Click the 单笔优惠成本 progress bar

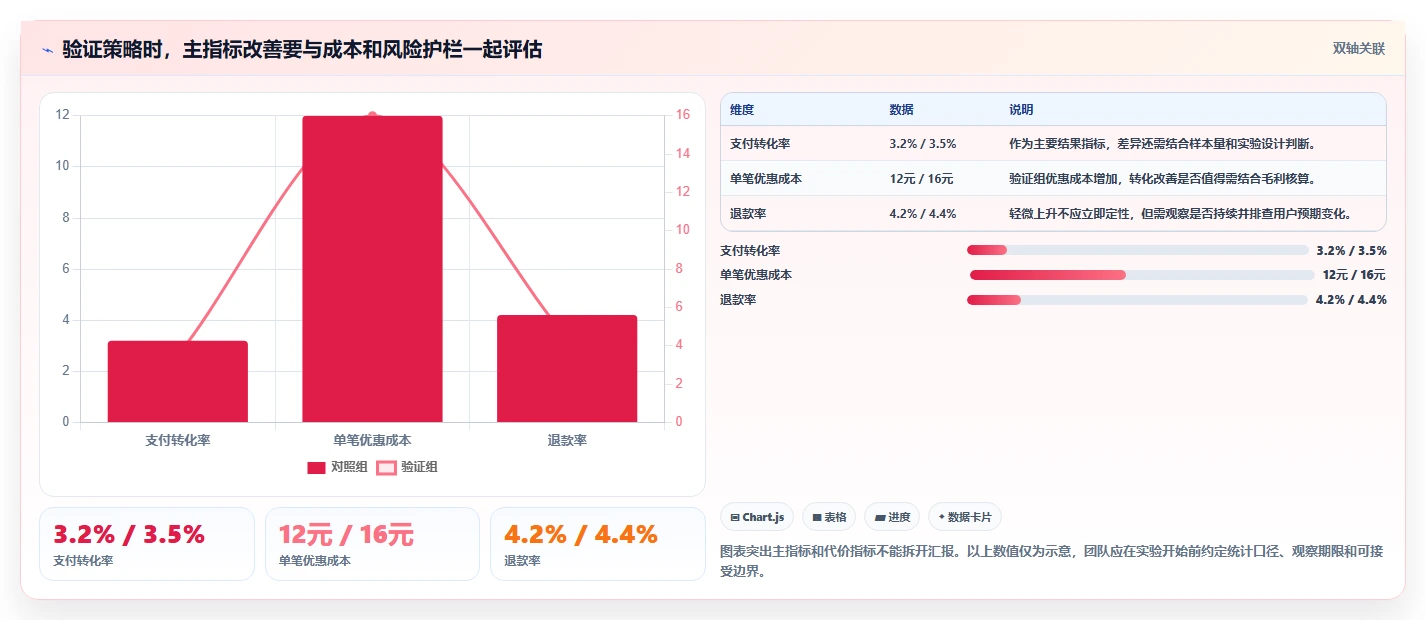coord(1142,275)
